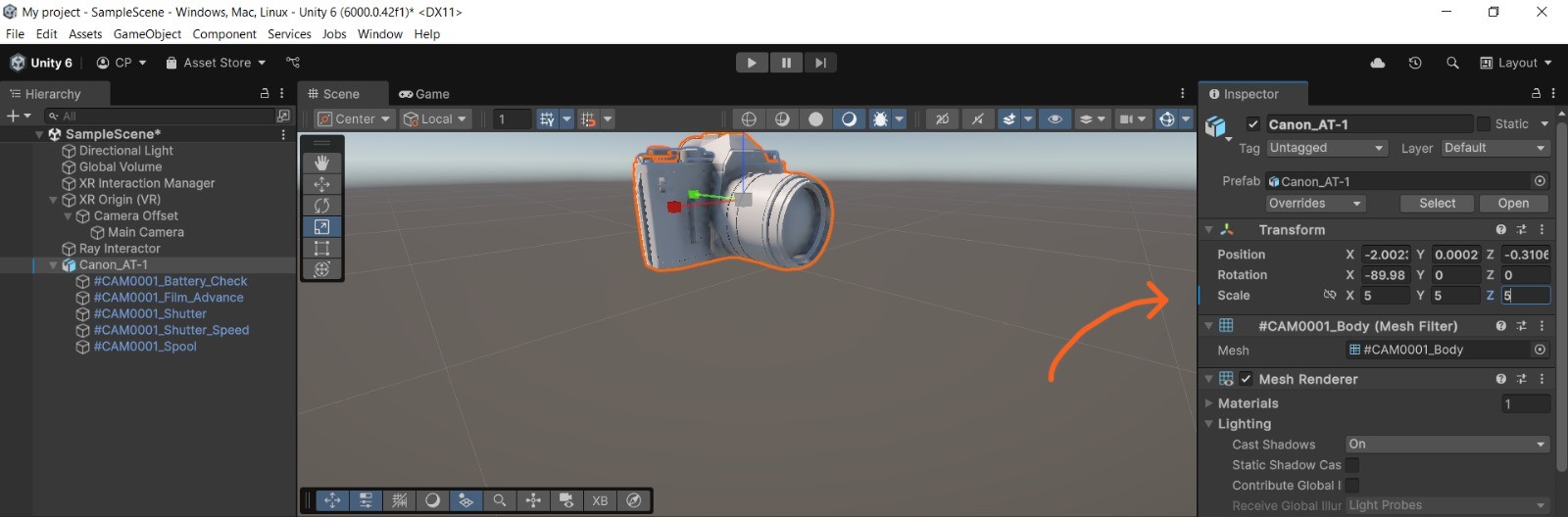Image resolution: width=1568 pixels, height=517 pixels.
Task: Click the Step frame button
Action: pos(820,63)
